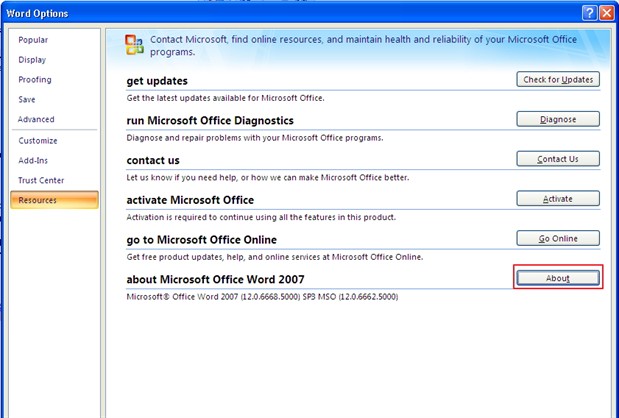Click the Office resources header icon
Image resolution: width=619 pixels, height=418 pixels.
(134, 44)
